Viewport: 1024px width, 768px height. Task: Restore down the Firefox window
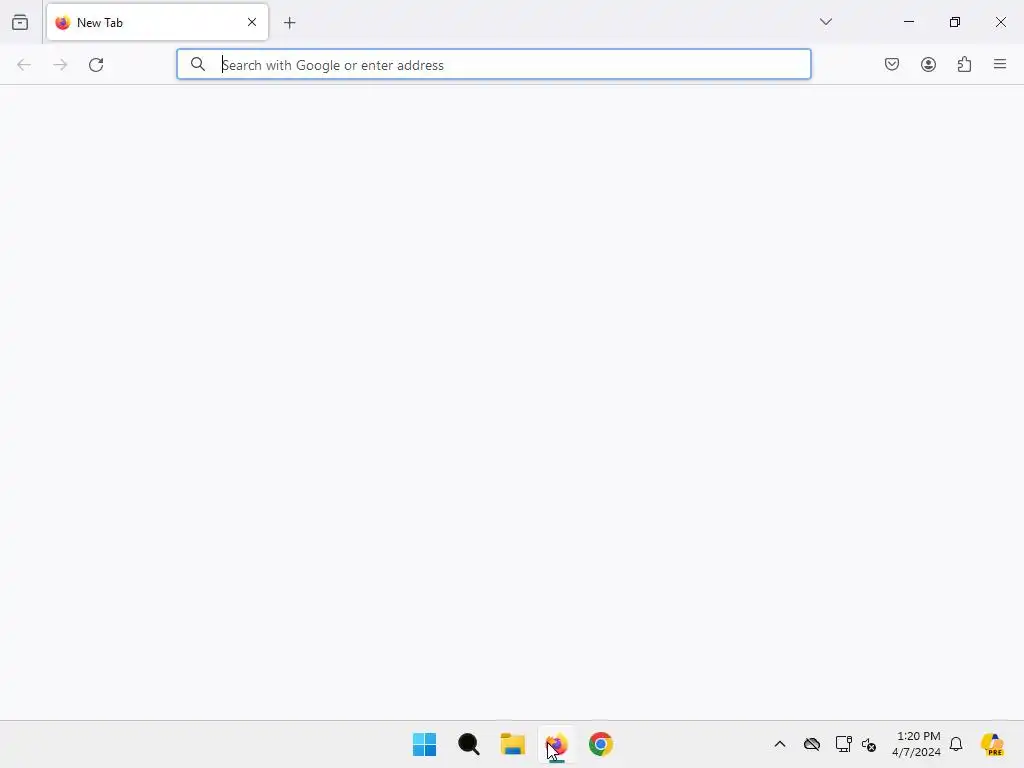[955, 22]
